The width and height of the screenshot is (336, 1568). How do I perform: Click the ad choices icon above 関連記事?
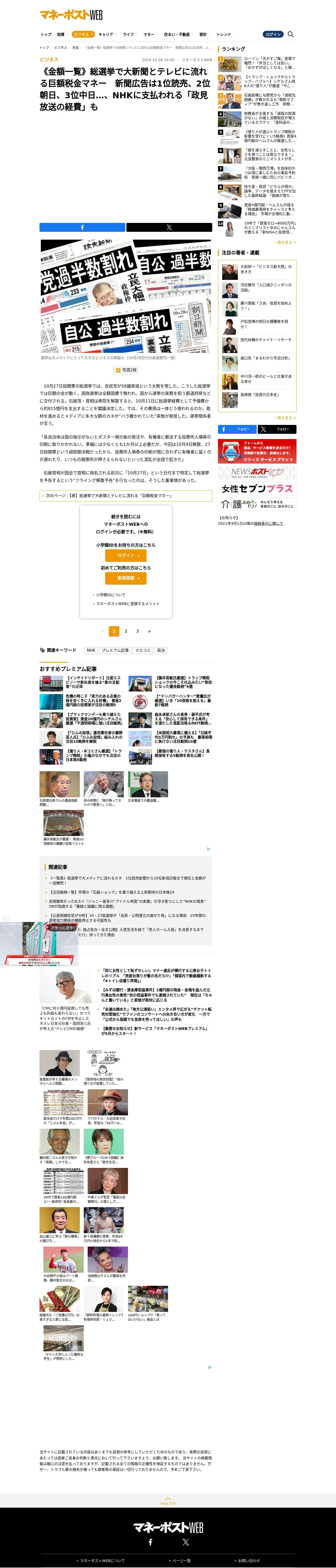coord(209,849)
